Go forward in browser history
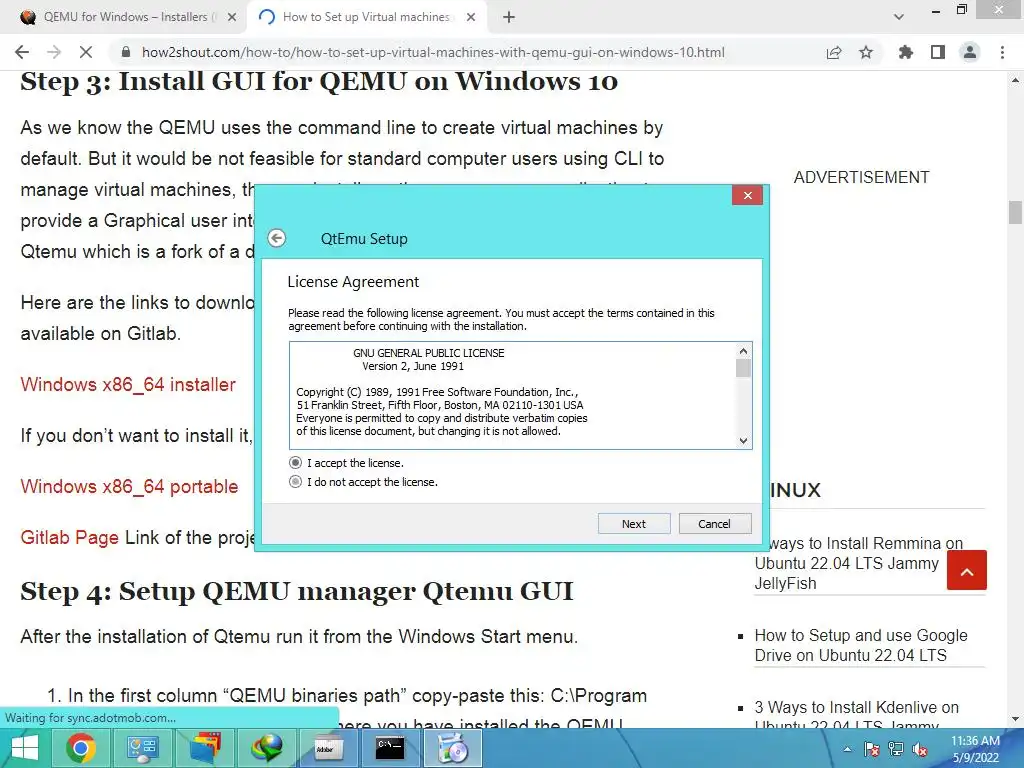 click(x=54, y=52)
